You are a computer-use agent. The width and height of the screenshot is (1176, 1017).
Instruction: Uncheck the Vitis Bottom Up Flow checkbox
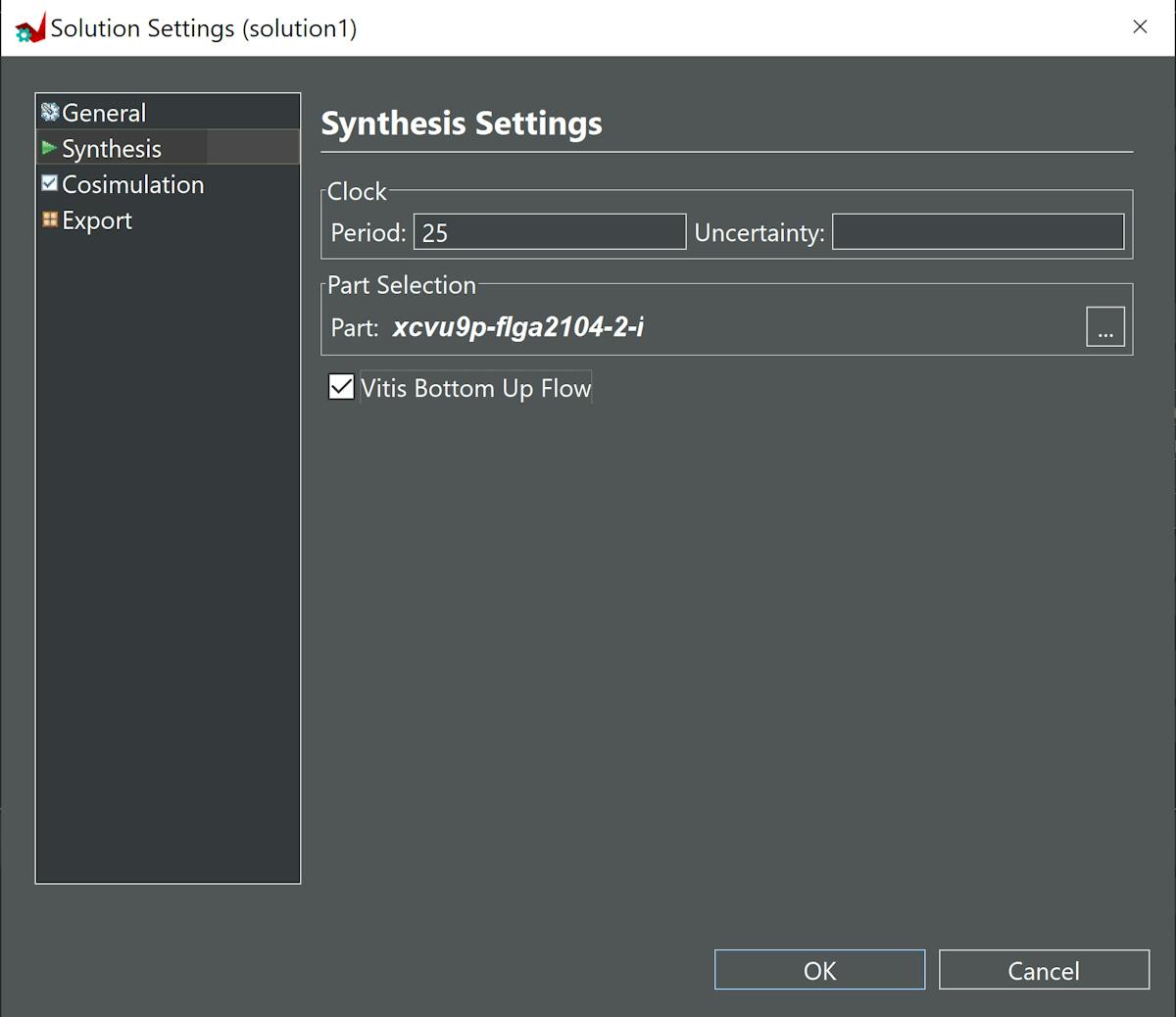coord(341,387)
